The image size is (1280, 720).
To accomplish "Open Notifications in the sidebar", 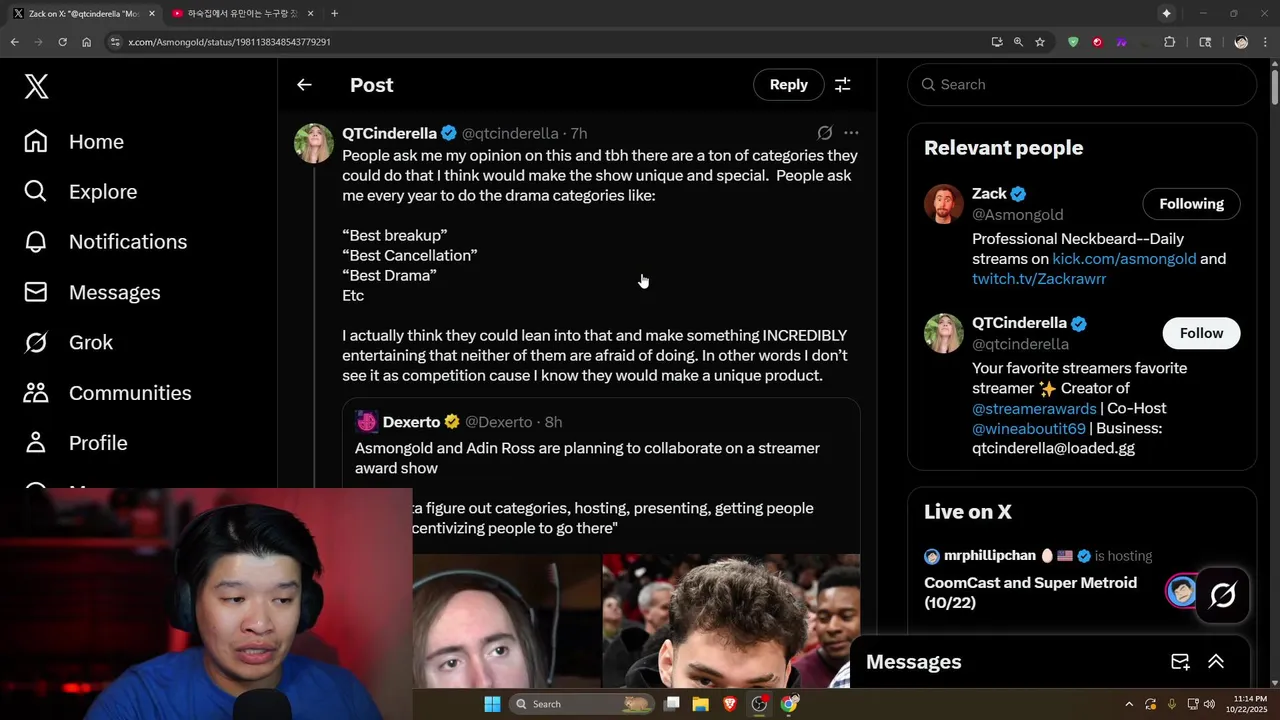I will 105,242.
